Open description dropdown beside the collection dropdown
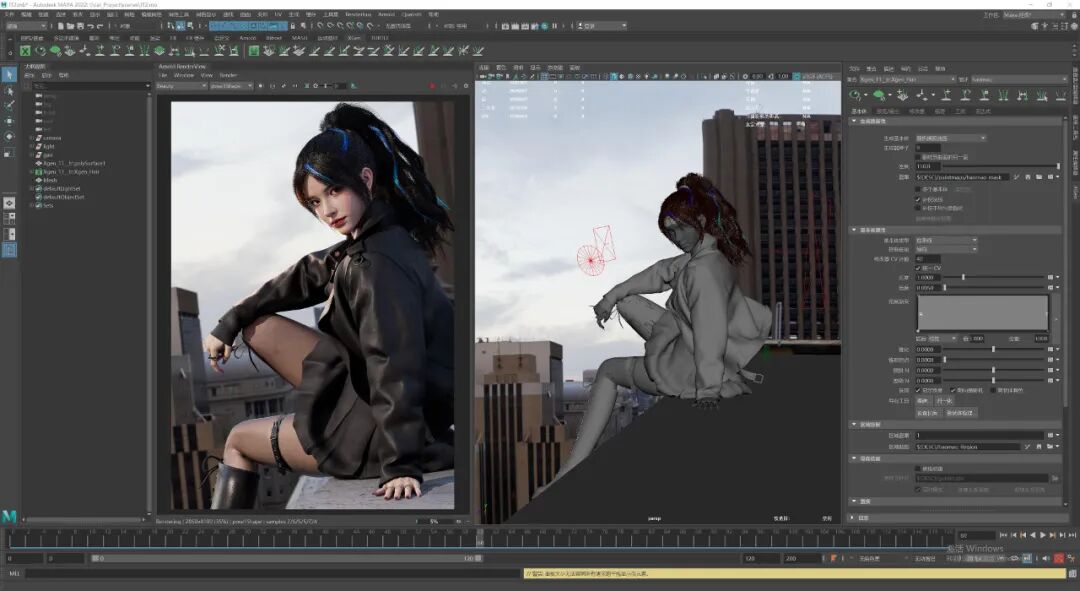Viewport: 1080px width, 591px height. coord(1019,80)
